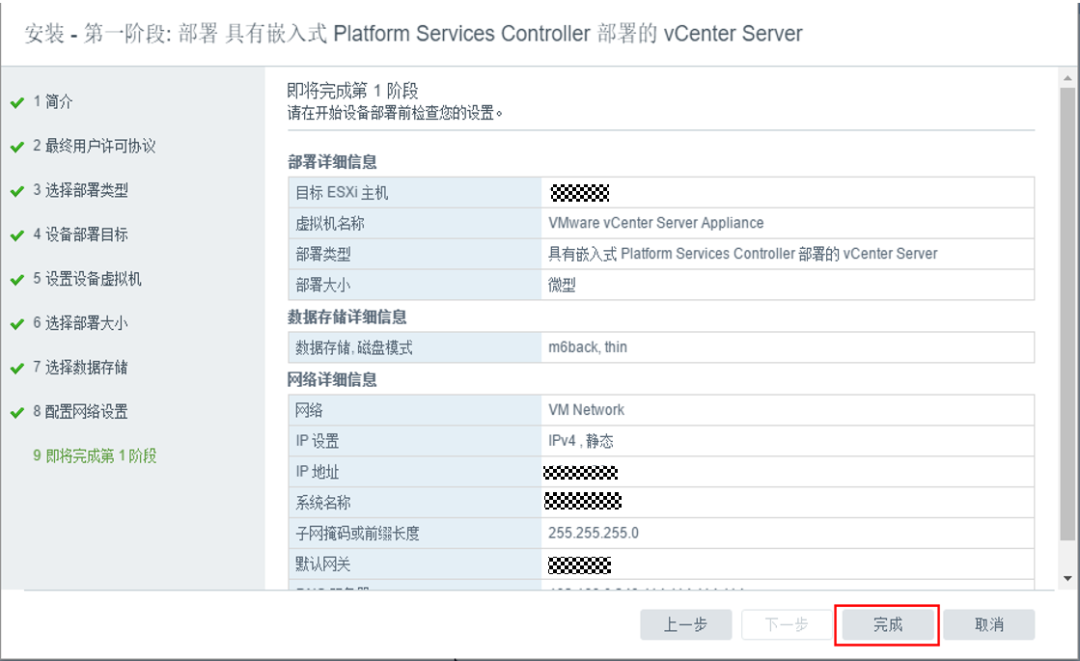Open step 4 设备部署目标
1080x661 pixels.
81,234
